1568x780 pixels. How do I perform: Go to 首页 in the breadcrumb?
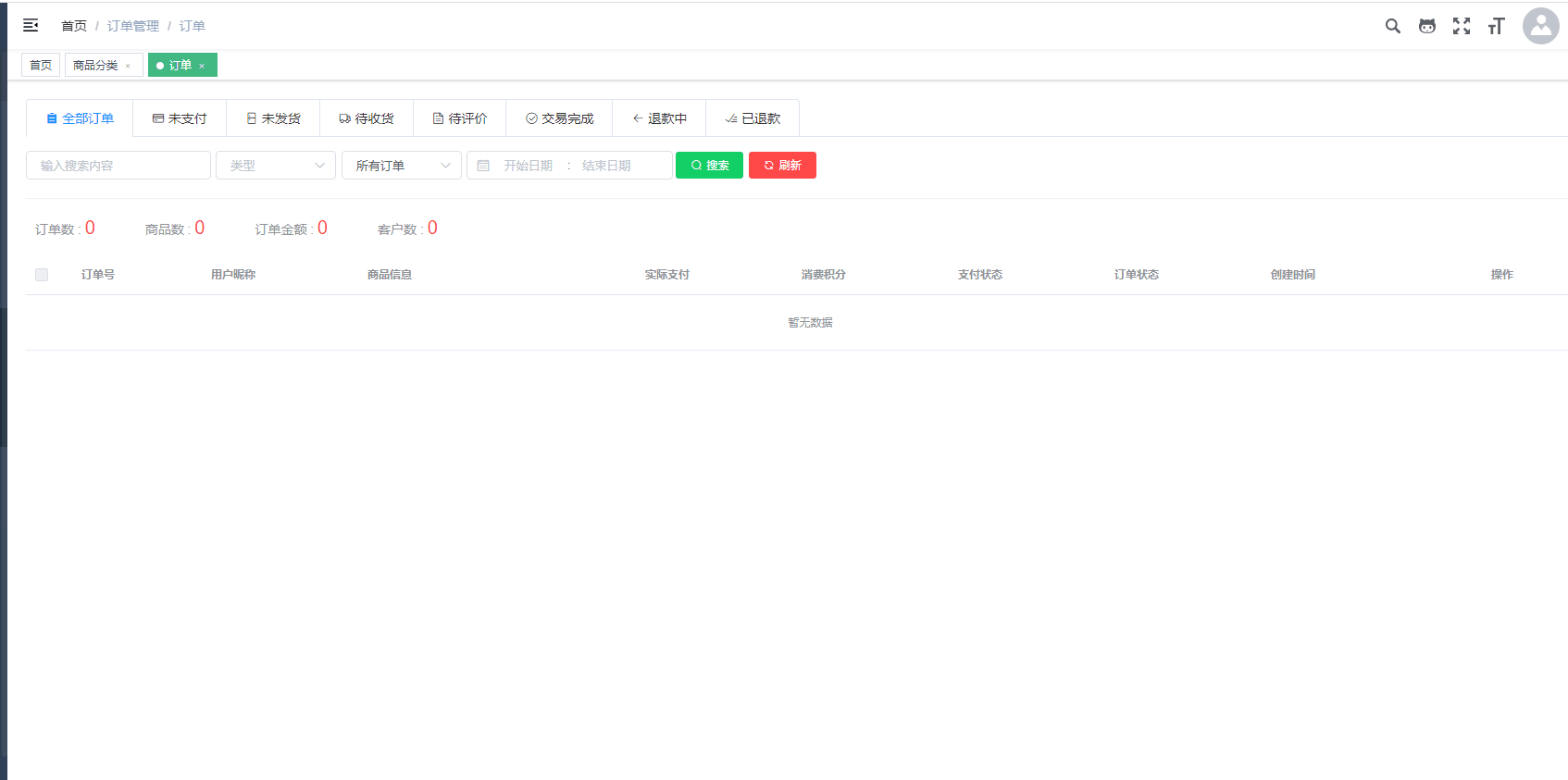coord(74,26)
